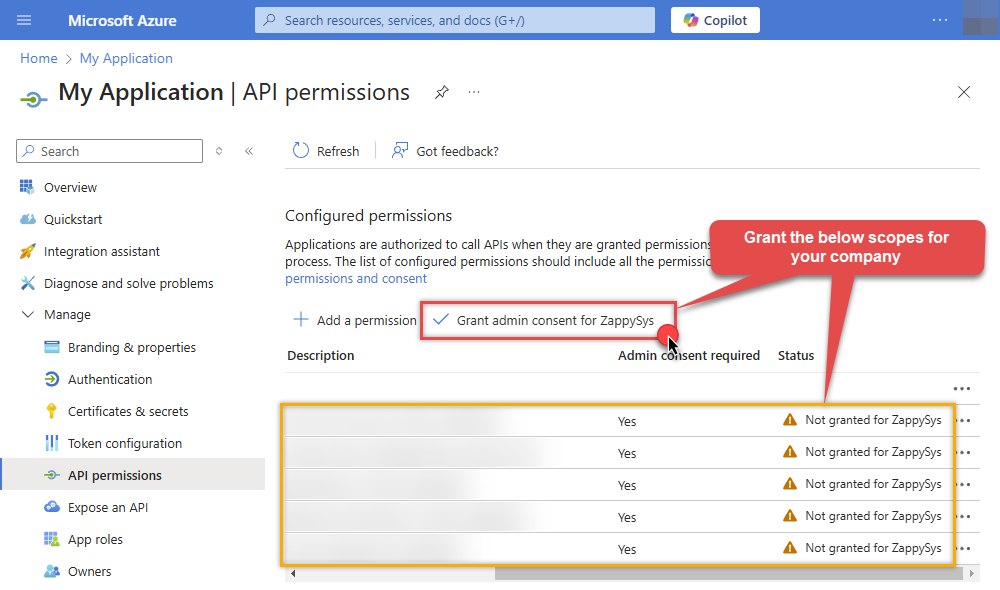Click Microsoft Azure logo text
Viewport: 1000px width, 590px height.
(122, 20)
